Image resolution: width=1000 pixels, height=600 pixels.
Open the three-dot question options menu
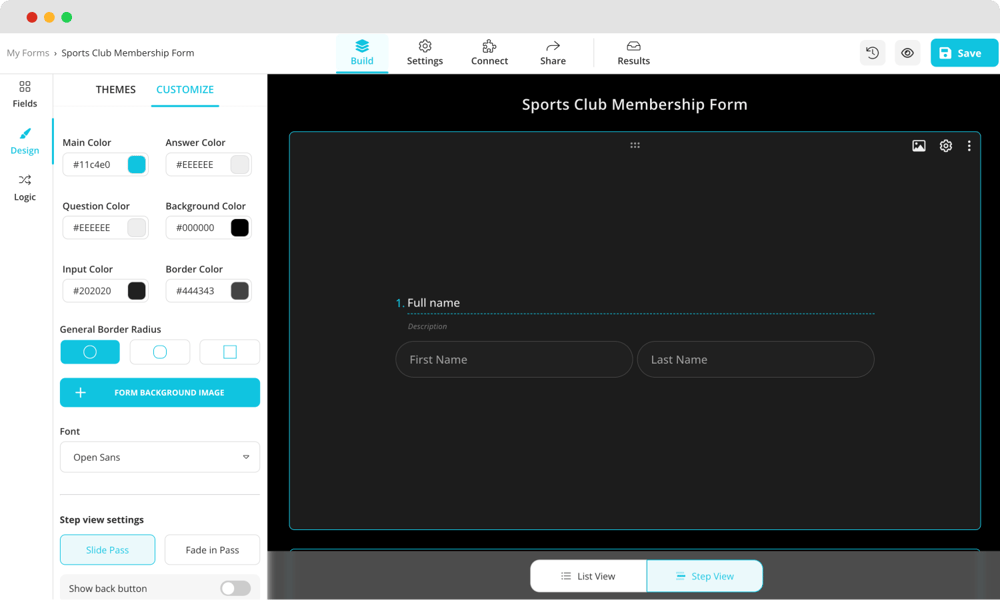coord(968,146)
